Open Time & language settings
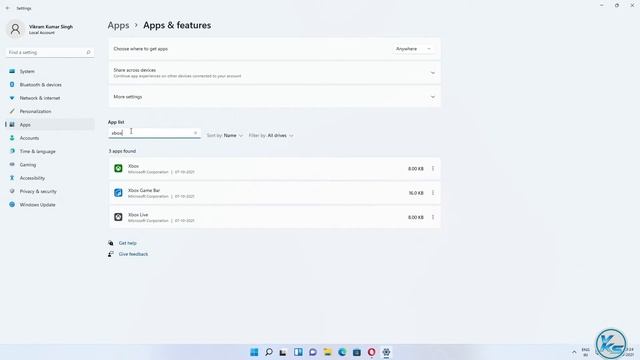640x360 pixels. (x=49, y=151)
